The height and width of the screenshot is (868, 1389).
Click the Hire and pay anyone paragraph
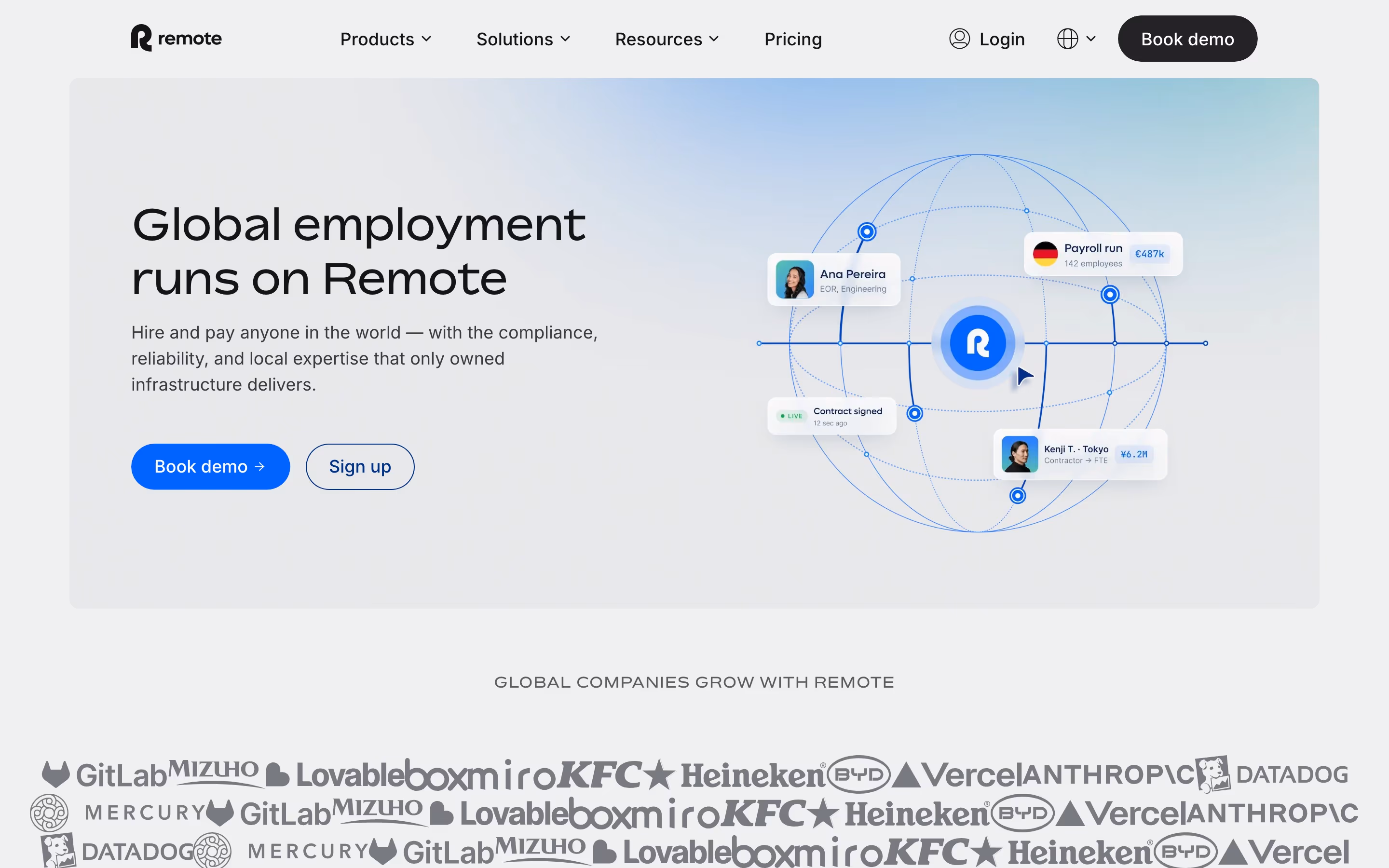365,358
